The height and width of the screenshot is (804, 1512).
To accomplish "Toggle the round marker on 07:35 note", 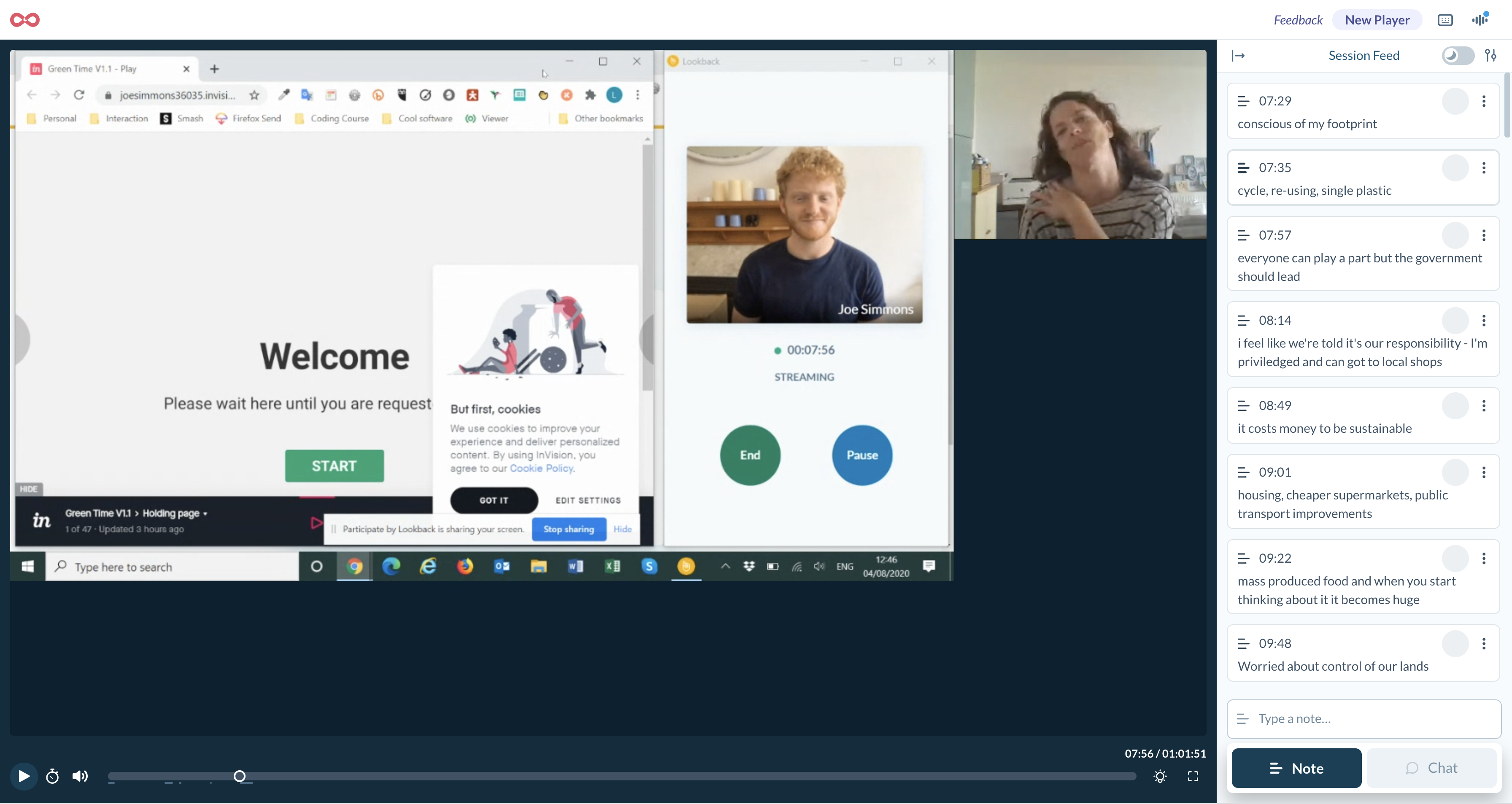I will click(1455, 168).
